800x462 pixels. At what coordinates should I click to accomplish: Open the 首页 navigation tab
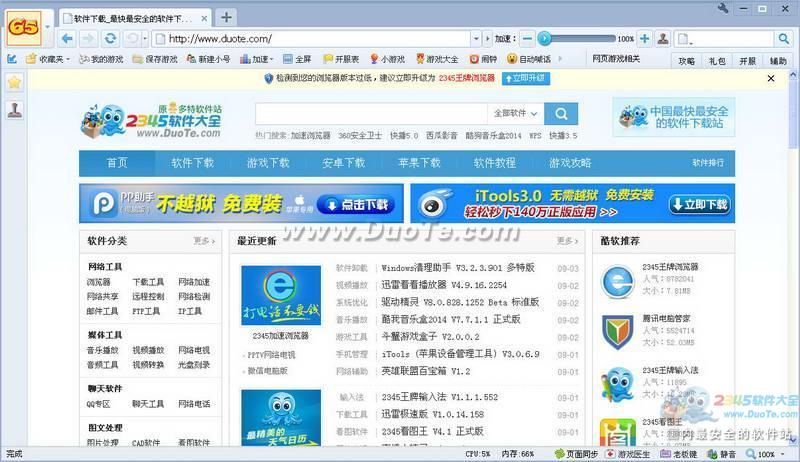(x=117, y=163)
